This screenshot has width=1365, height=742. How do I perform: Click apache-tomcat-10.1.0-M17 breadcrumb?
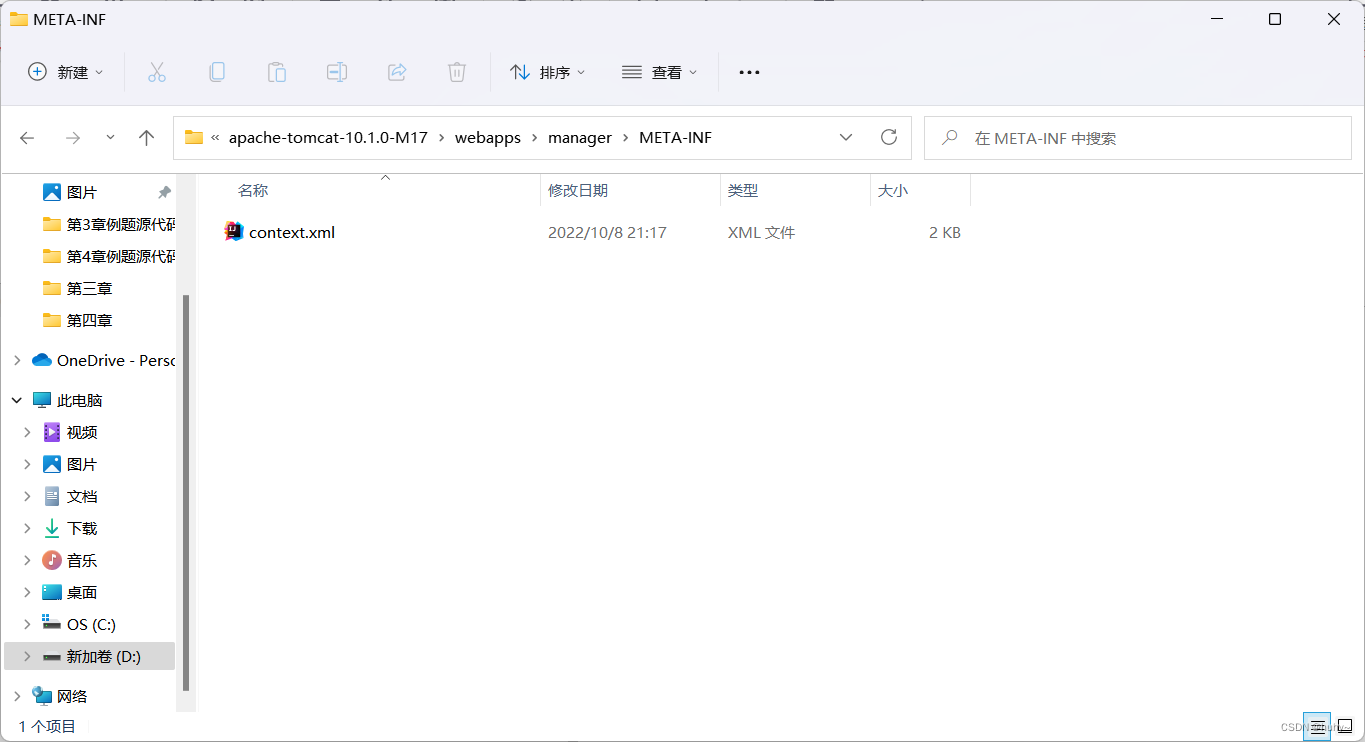point(328,138)
